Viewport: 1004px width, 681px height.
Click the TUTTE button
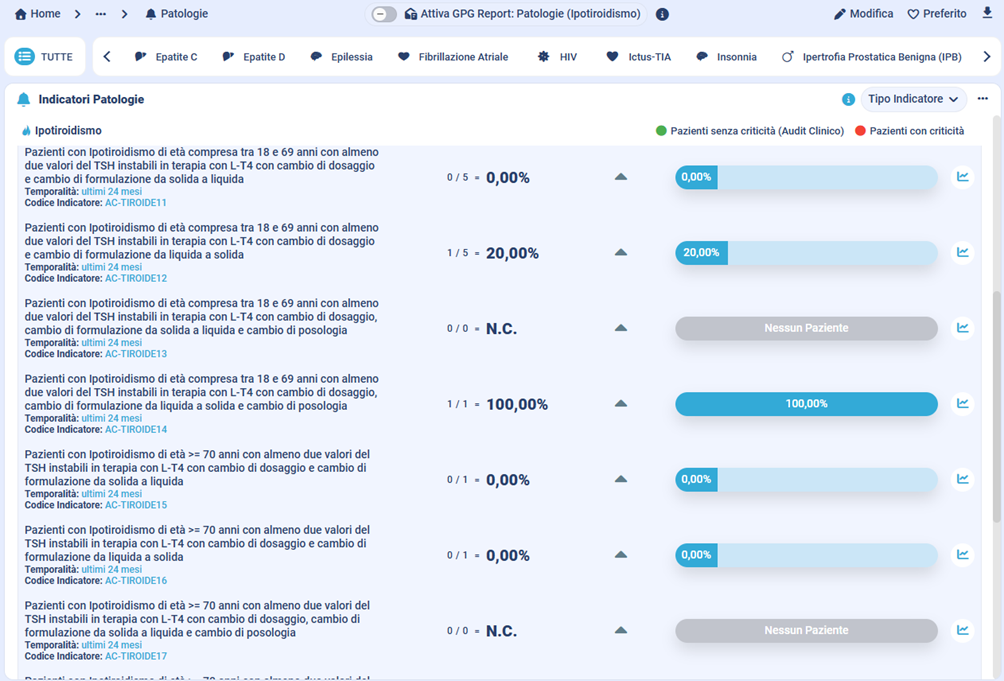coord(45,57)
